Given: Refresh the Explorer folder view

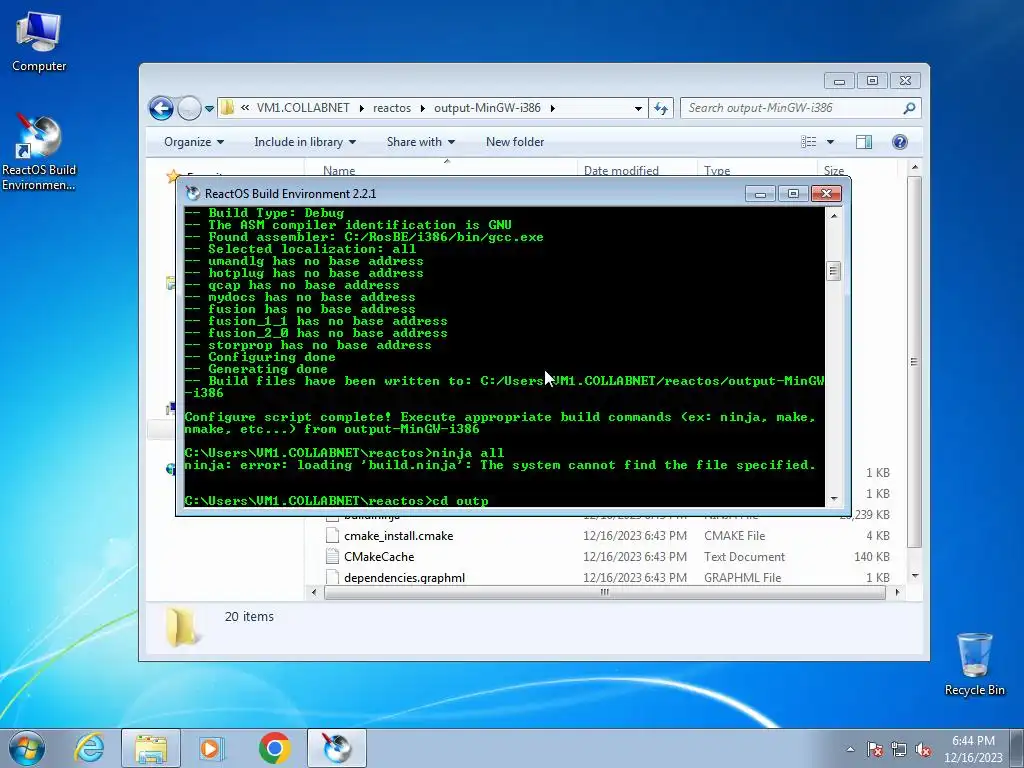Looking at the screenshot, I should (x=661, y=108).
